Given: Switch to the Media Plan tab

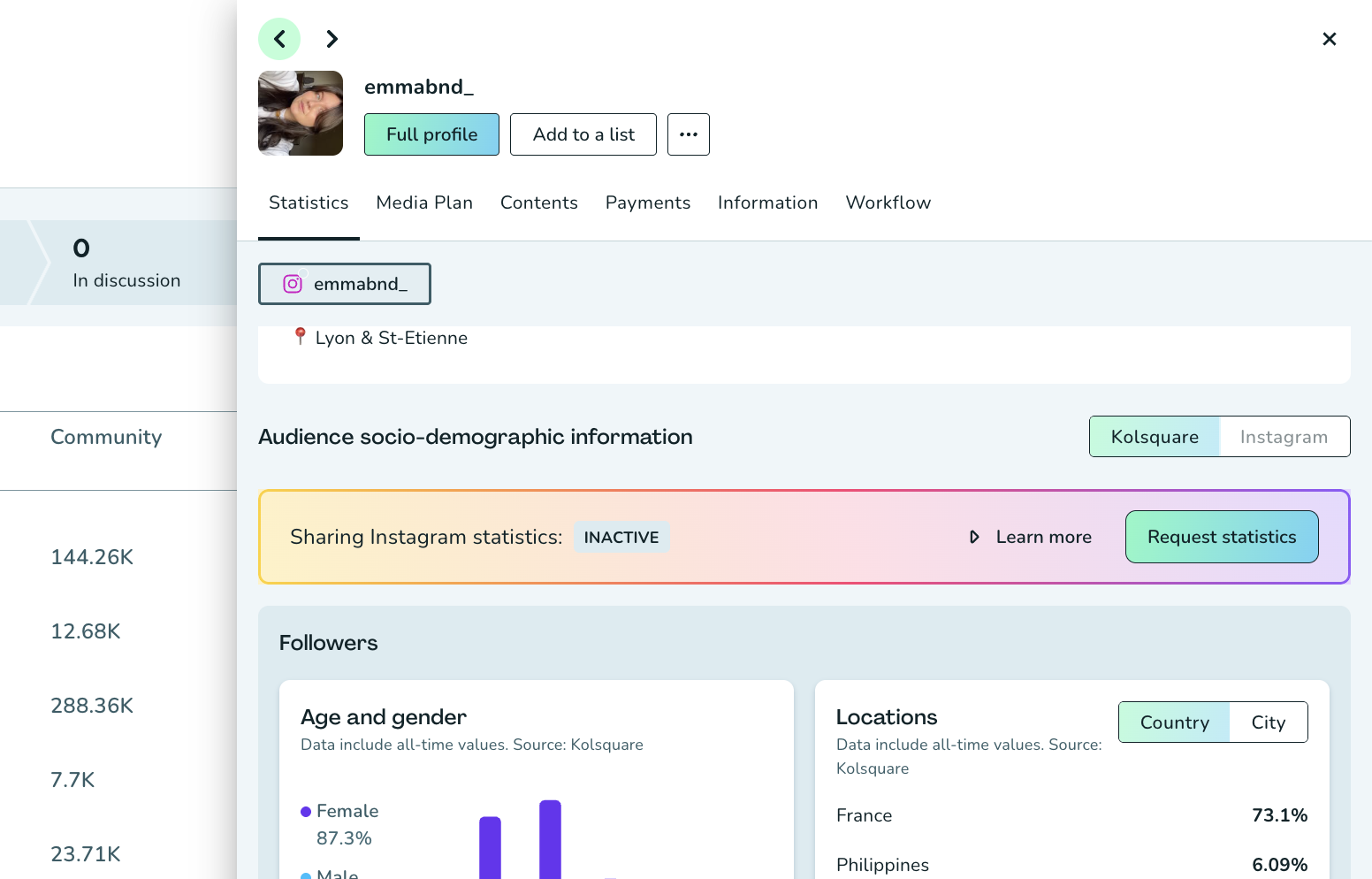Looking at the screenshot, I should tap(424, 203).
